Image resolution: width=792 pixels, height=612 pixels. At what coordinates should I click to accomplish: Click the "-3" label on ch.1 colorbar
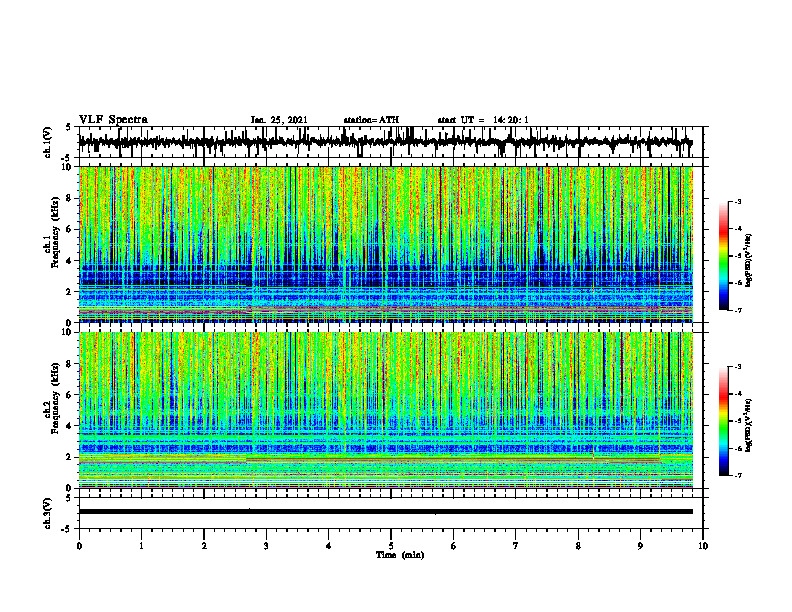(738, 201)
